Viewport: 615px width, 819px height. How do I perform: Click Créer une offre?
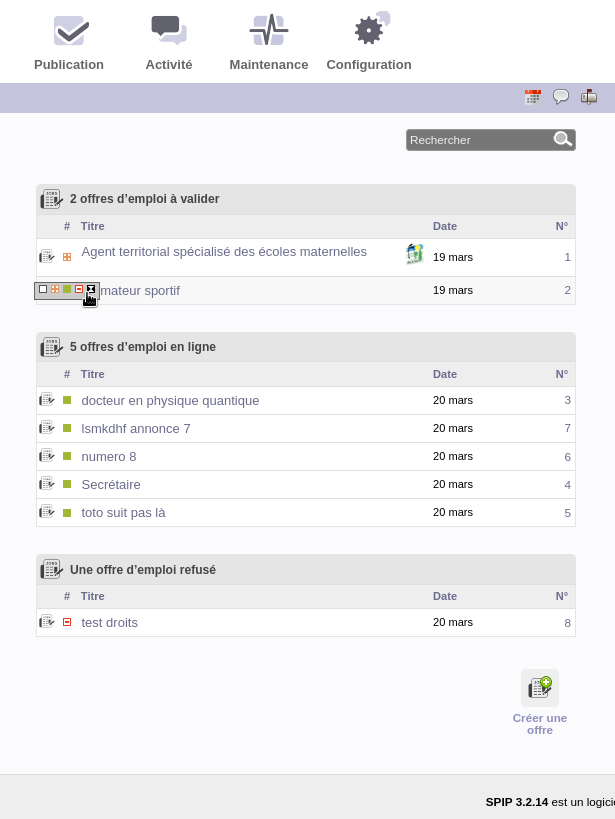pos(540,703)
